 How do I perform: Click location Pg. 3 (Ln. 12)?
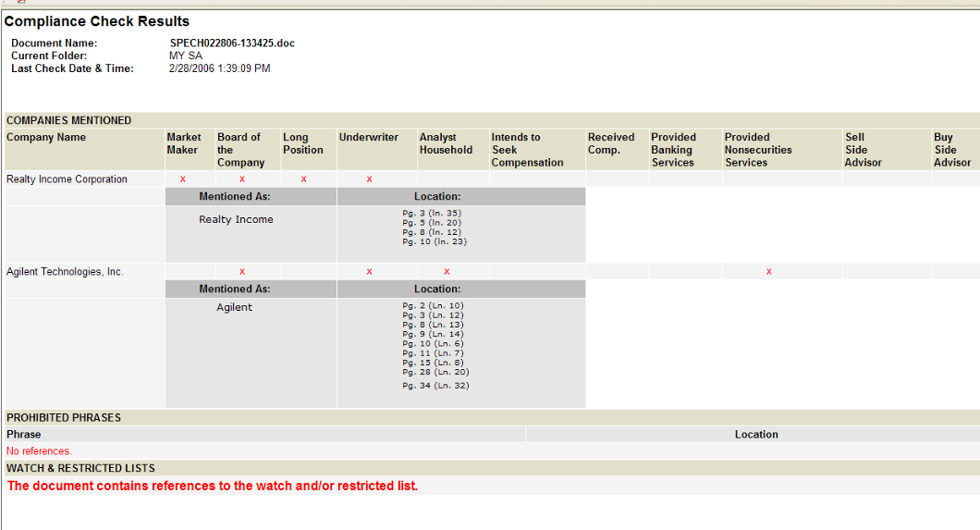click(x=433, y=315)
